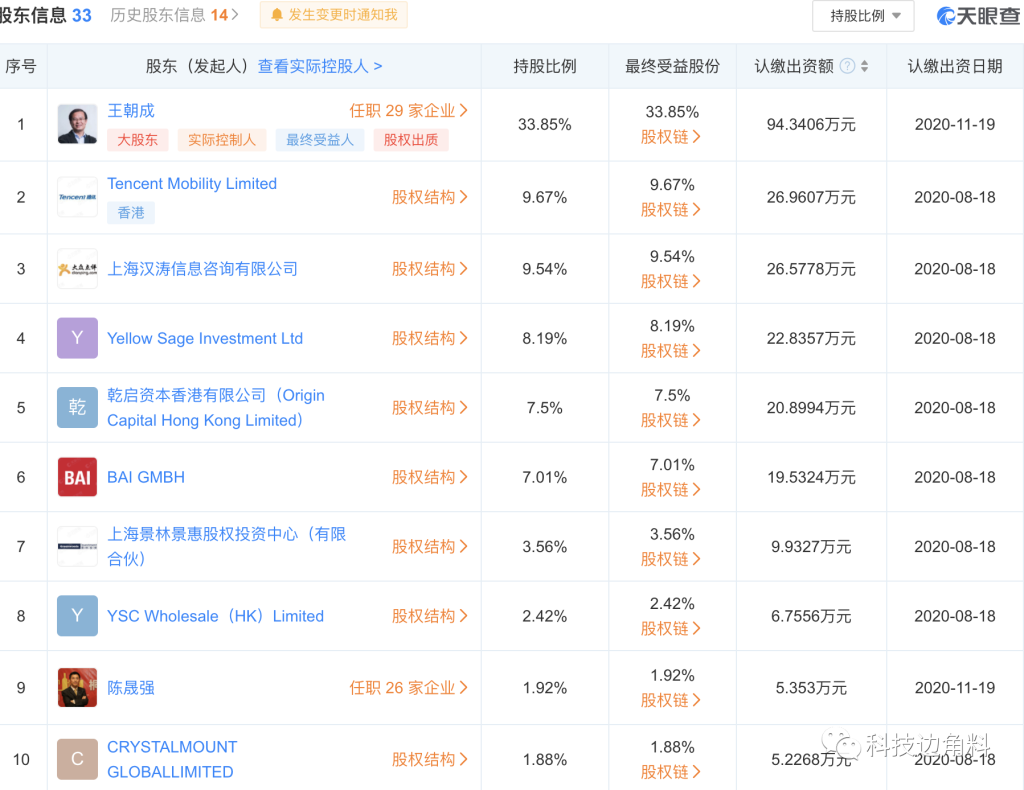Open 股权链 in the 1.88% row
The height and width of the screenshot is (790, 1024).
click(671, 772)
